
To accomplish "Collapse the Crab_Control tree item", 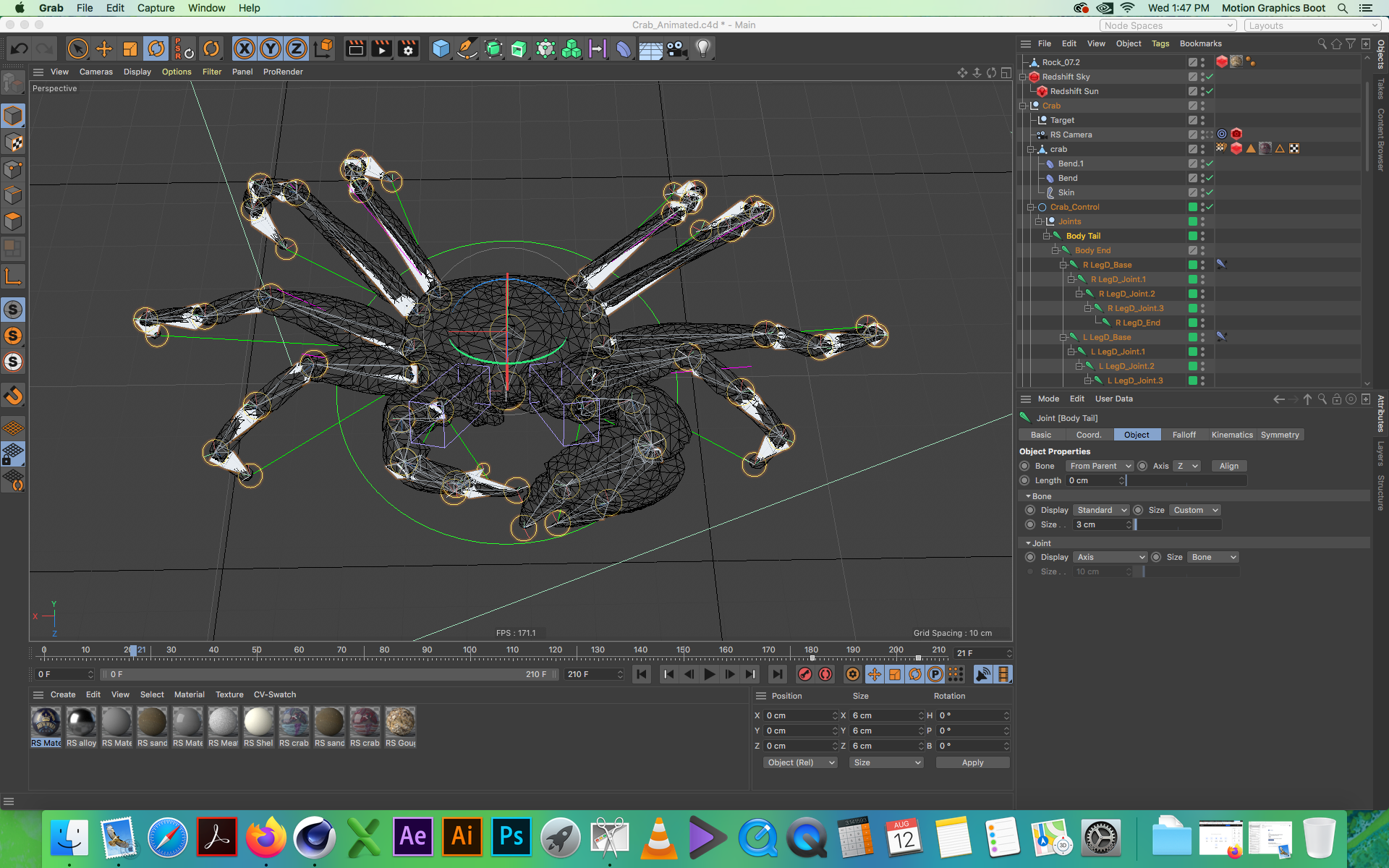I will (1030, 207).
